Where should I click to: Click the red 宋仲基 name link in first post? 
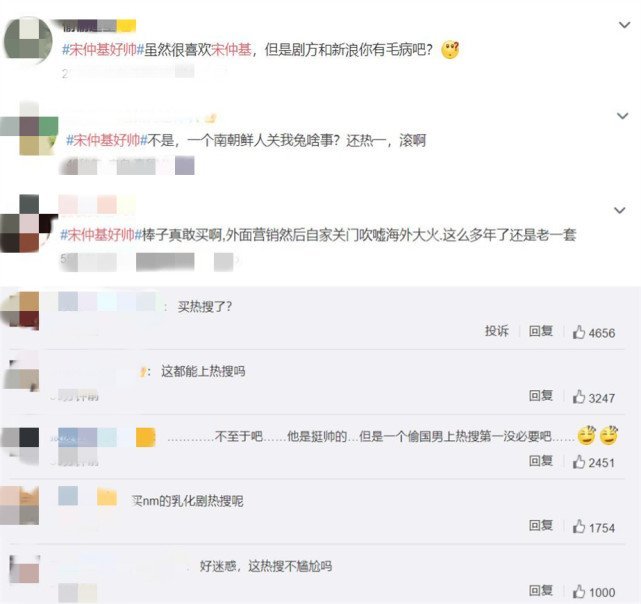pyautogui.click(x=231, y=50)
